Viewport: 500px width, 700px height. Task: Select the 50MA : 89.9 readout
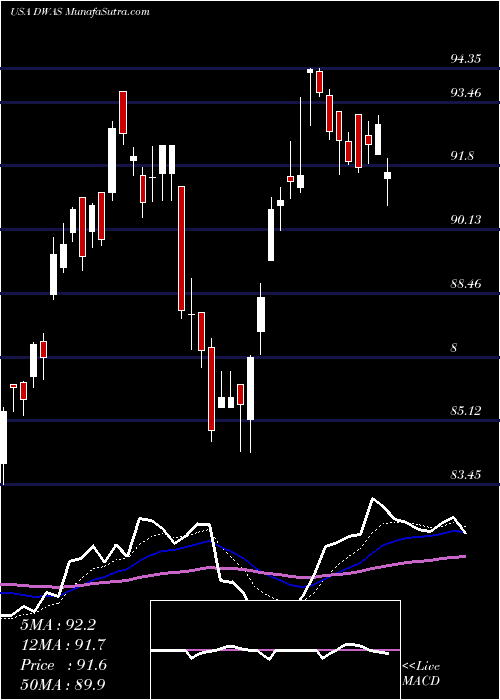pyautogui.click(x=63, y=685)
